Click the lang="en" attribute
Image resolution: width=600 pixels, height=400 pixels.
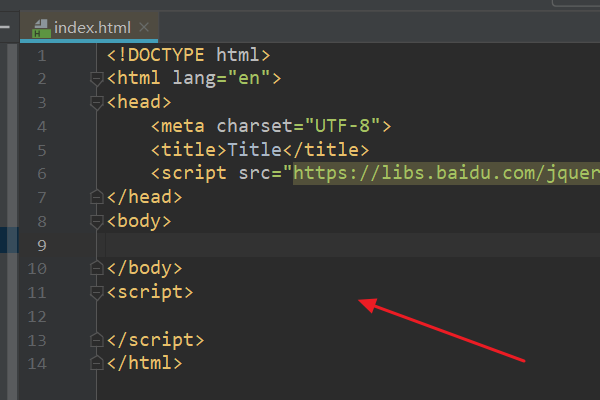point(222,78)
